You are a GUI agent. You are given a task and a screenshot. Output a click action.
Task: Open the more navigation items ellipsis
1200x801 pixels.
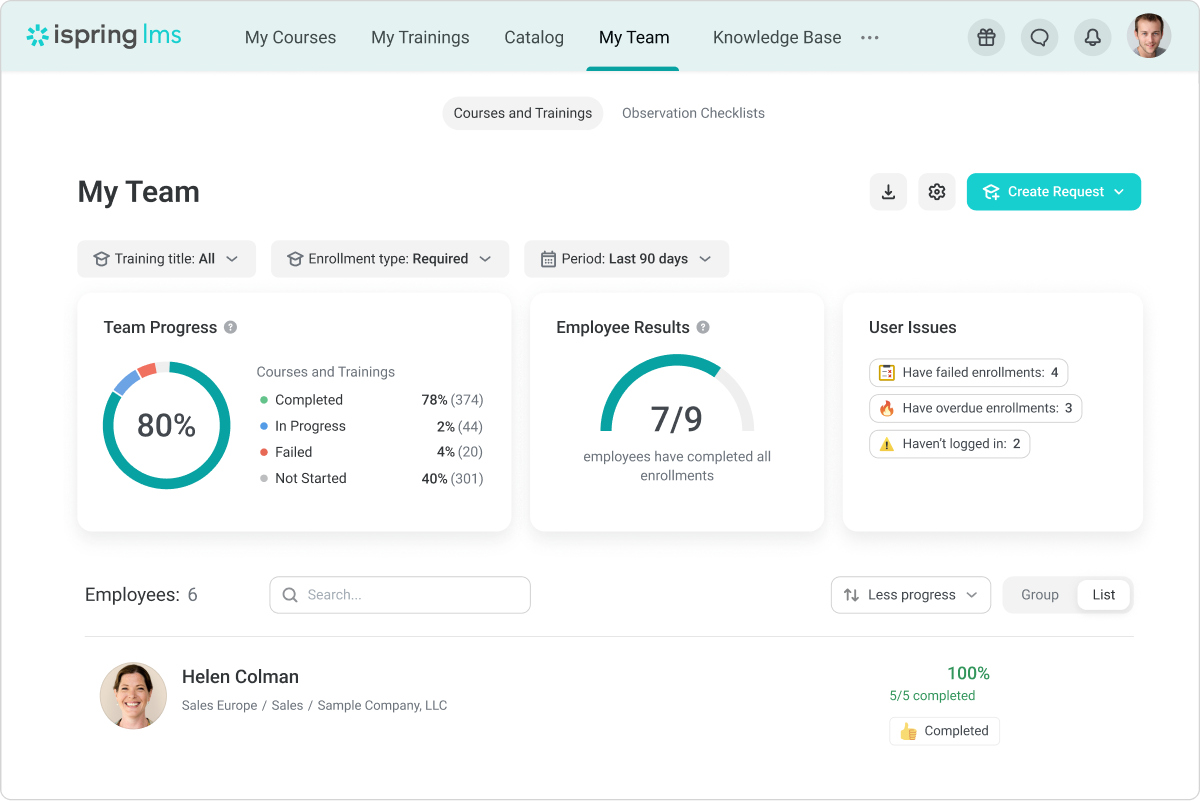(869, 38)
